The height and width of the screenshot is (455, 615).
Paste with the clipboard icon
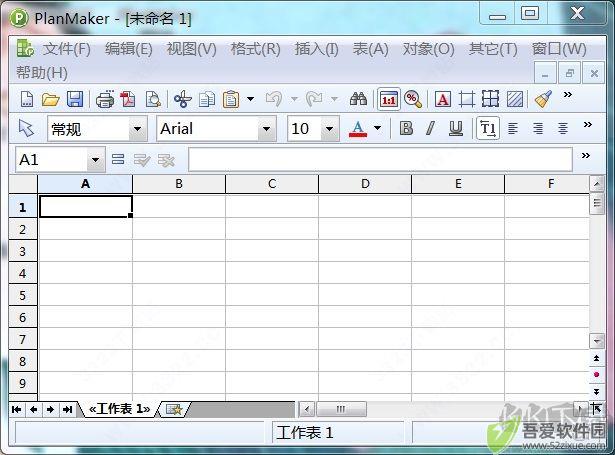pyautogui.click(x=231, y=99)
